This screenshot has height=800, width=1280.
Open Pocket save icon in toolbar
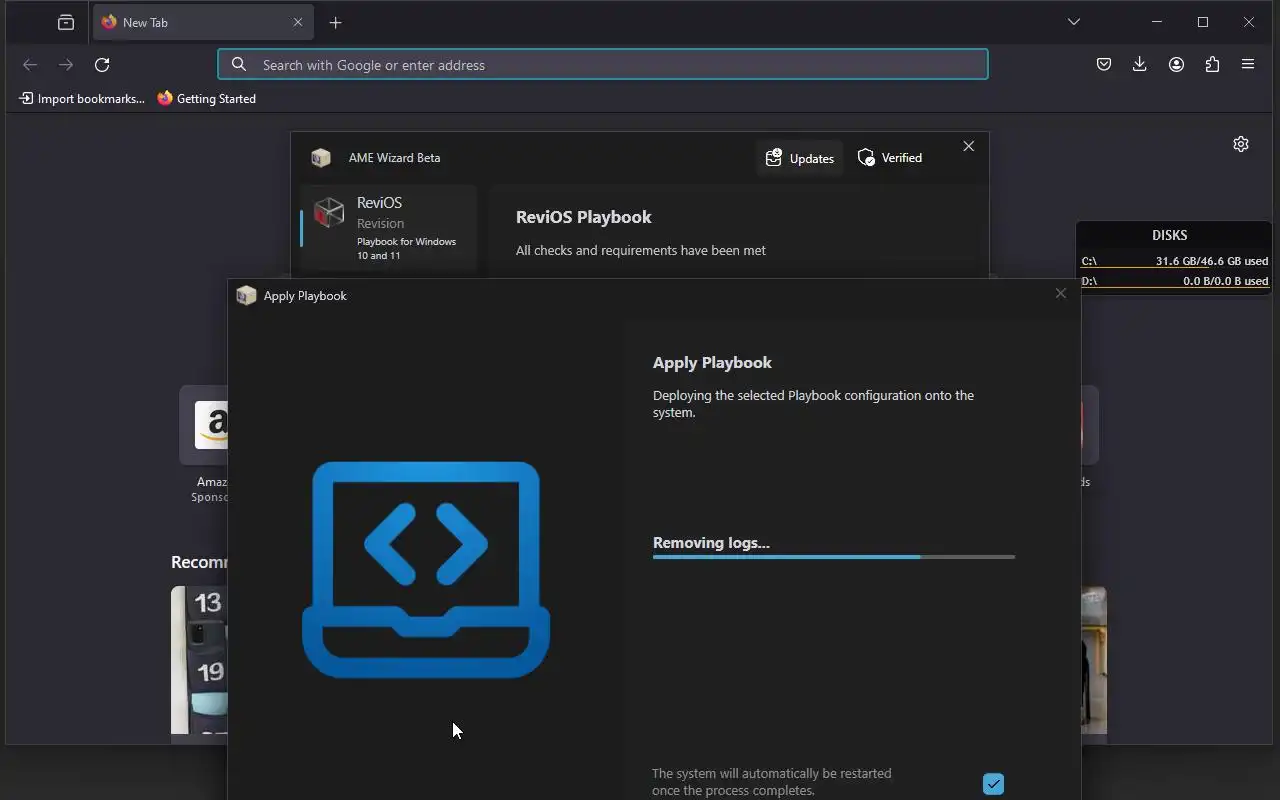click(x=1104, y=64)
